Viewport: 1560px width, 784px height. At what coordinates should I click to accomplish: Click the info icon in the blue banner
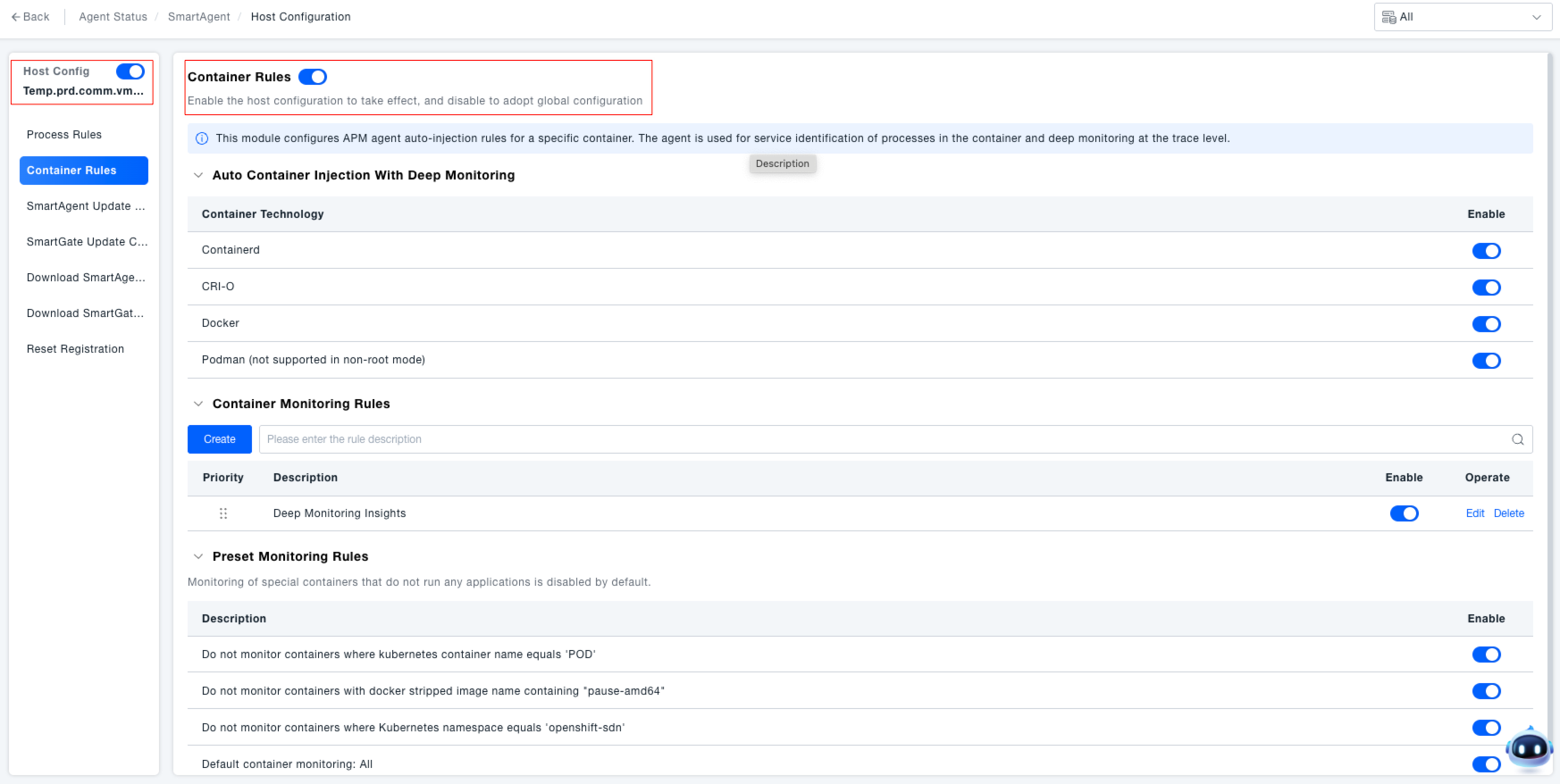(x=202, y=138)
